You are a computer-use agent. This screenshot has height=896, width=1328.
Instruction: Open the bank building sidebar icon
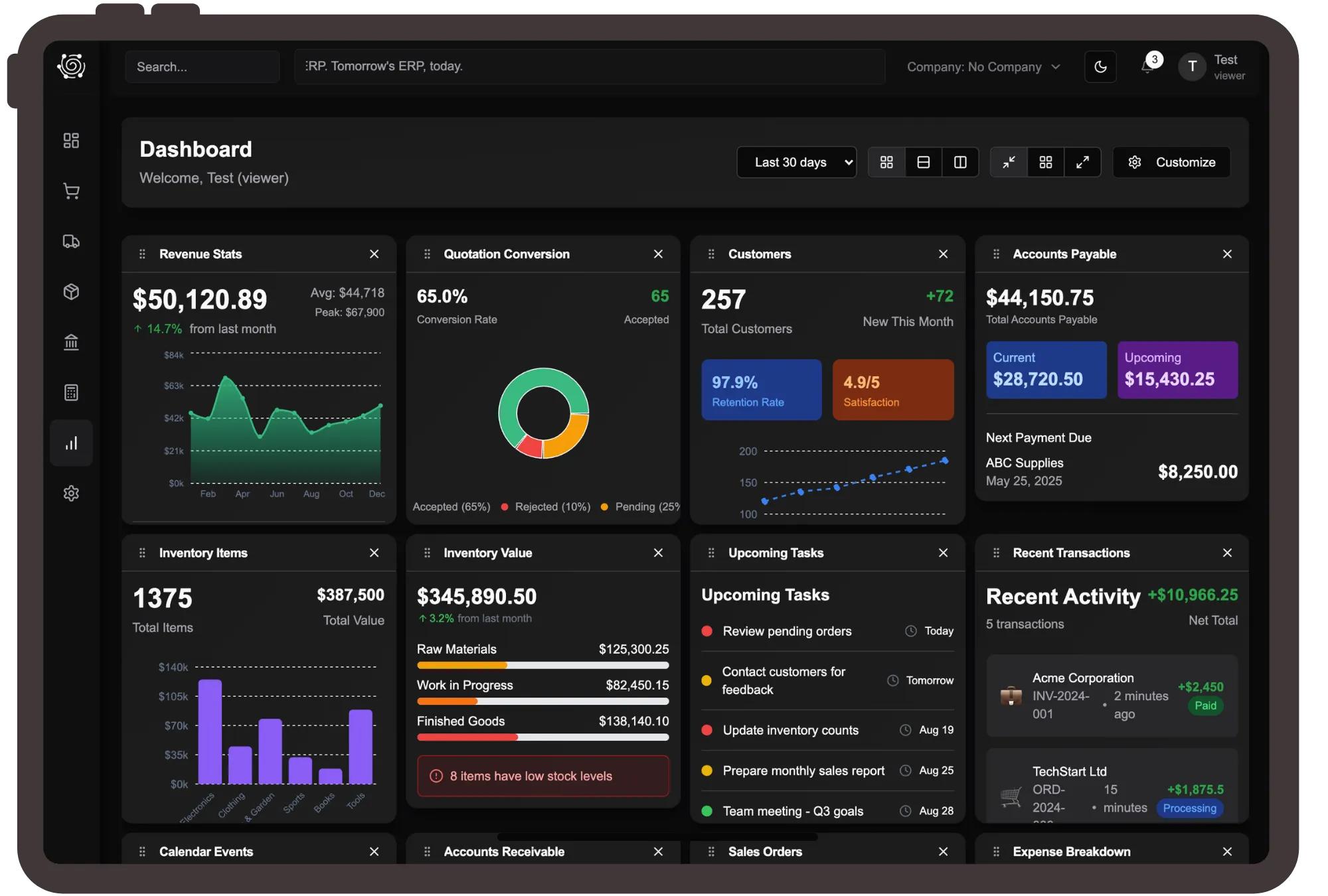click(71, 342)
